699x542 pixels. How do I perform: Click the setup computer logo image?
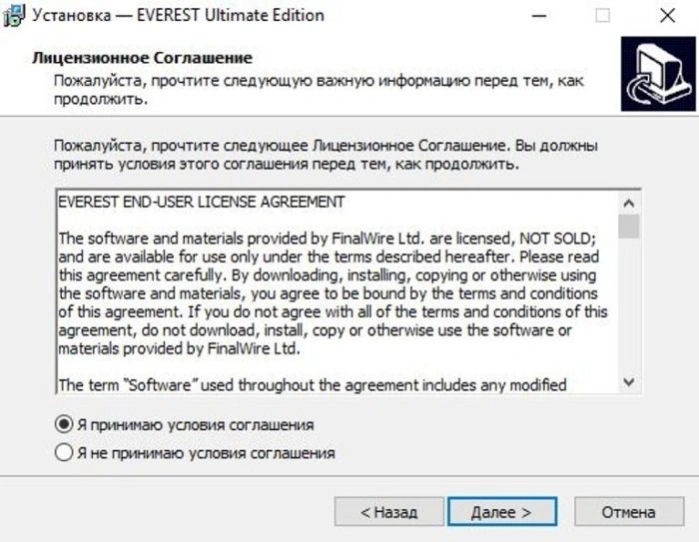[658, 74]
